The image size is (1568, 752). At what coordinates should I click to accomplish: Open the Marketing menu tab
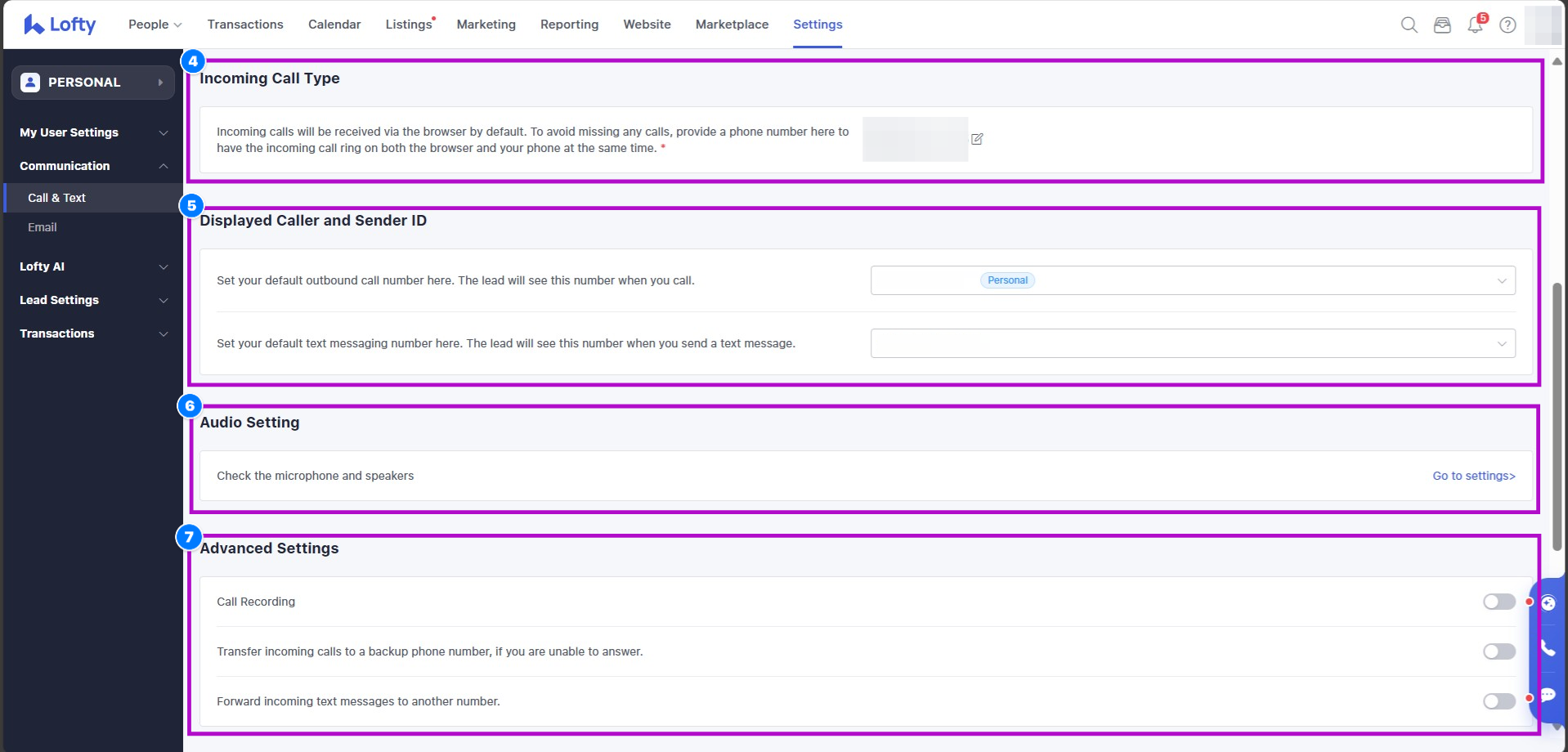[x=486, y=25]
